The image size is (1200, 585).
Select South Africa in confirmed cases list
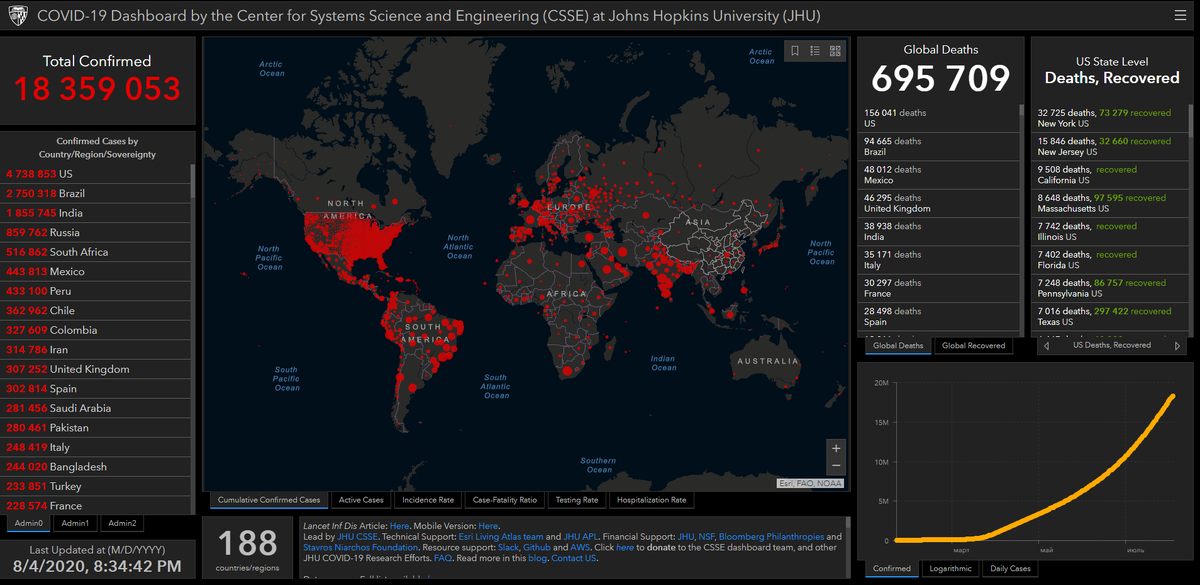coord(96,252)
